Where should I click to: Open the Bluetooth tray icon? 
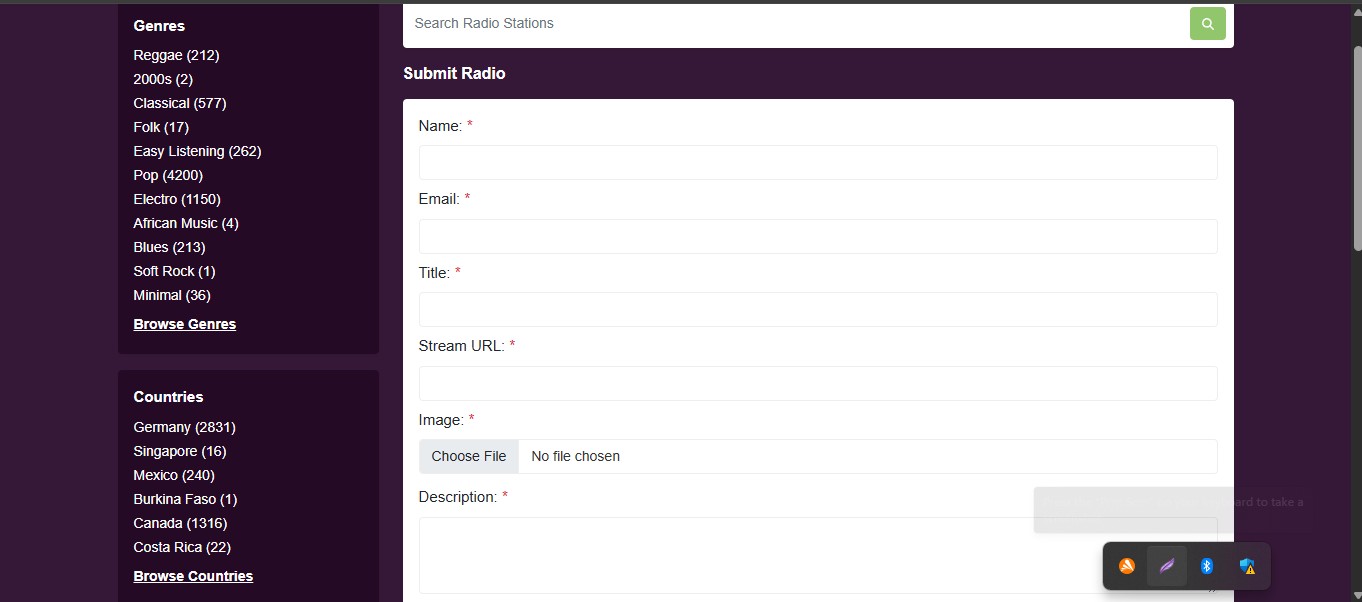point(1207,566)
